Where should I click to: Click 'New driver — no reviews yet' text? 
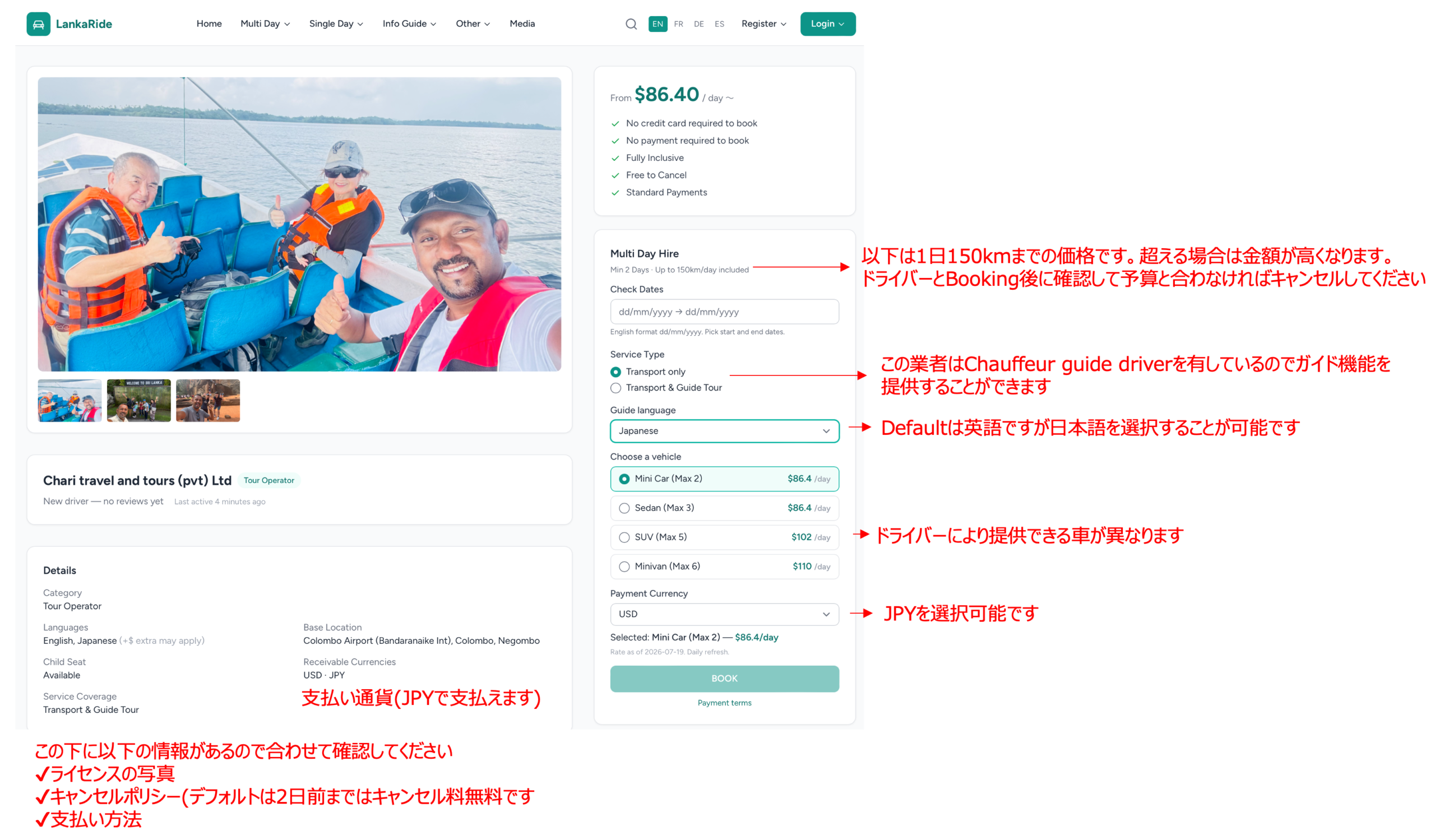tap(103, 502)
